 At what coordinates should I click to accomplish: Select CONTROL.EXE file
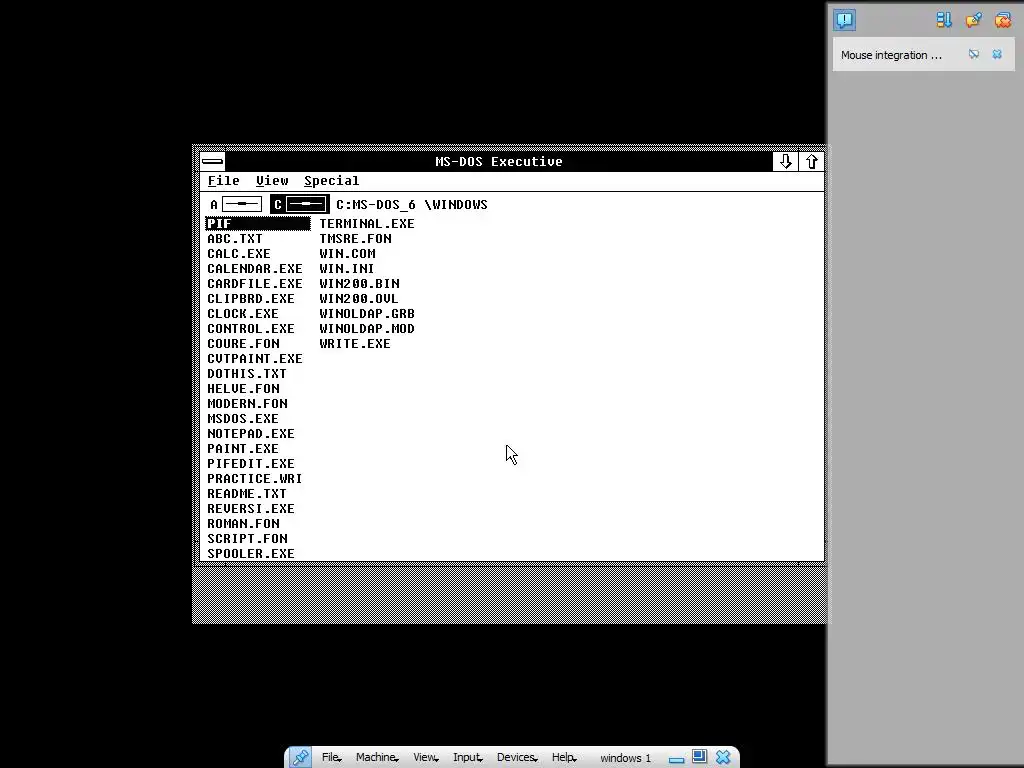[251, 328]
